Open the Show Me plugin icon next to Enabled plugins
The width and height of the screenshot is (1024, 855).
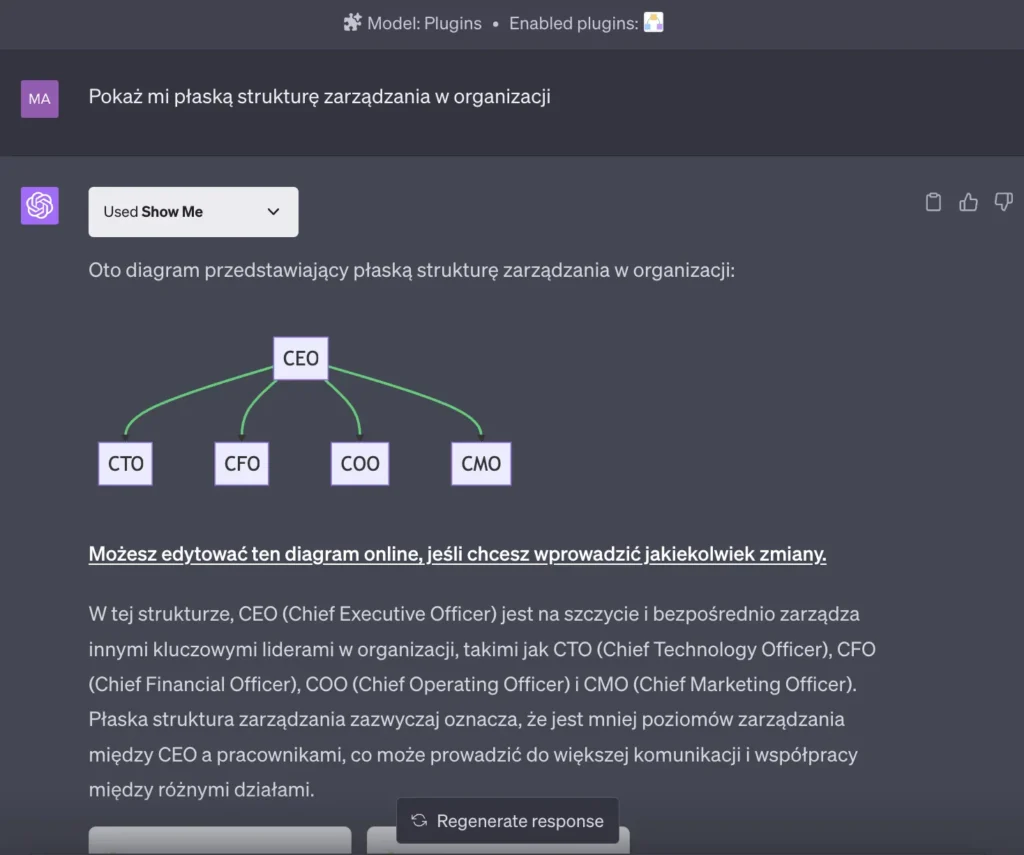pyautogui.click(x=655, y=22)
